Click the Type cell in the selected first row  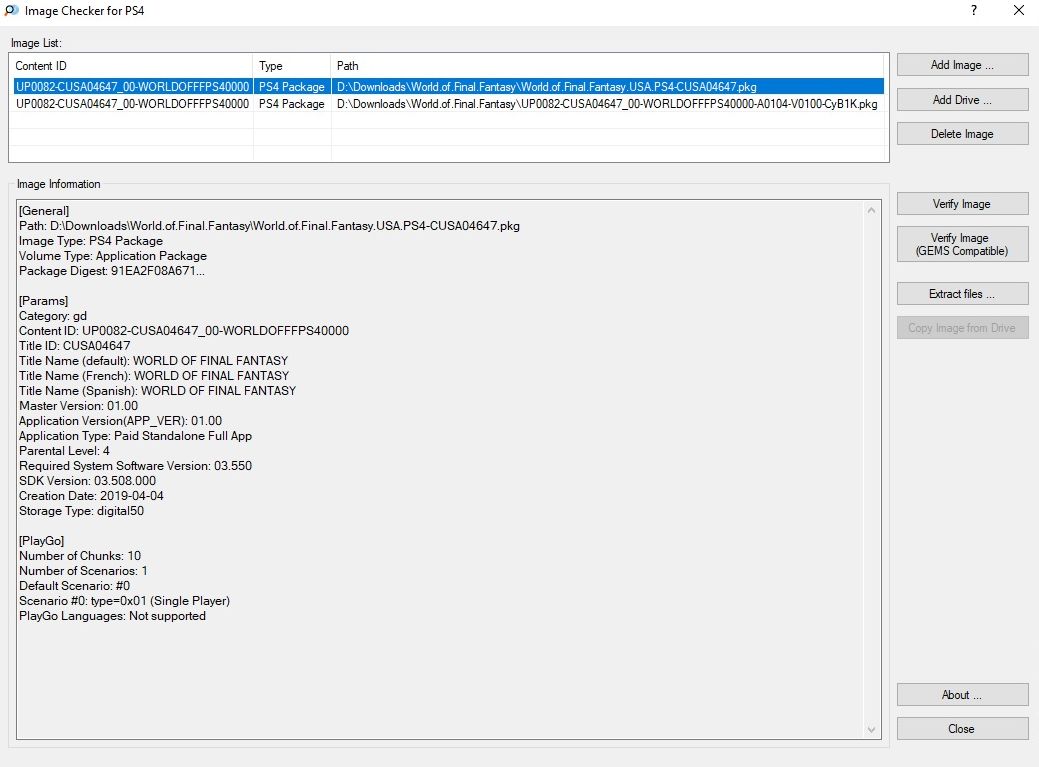292,87
